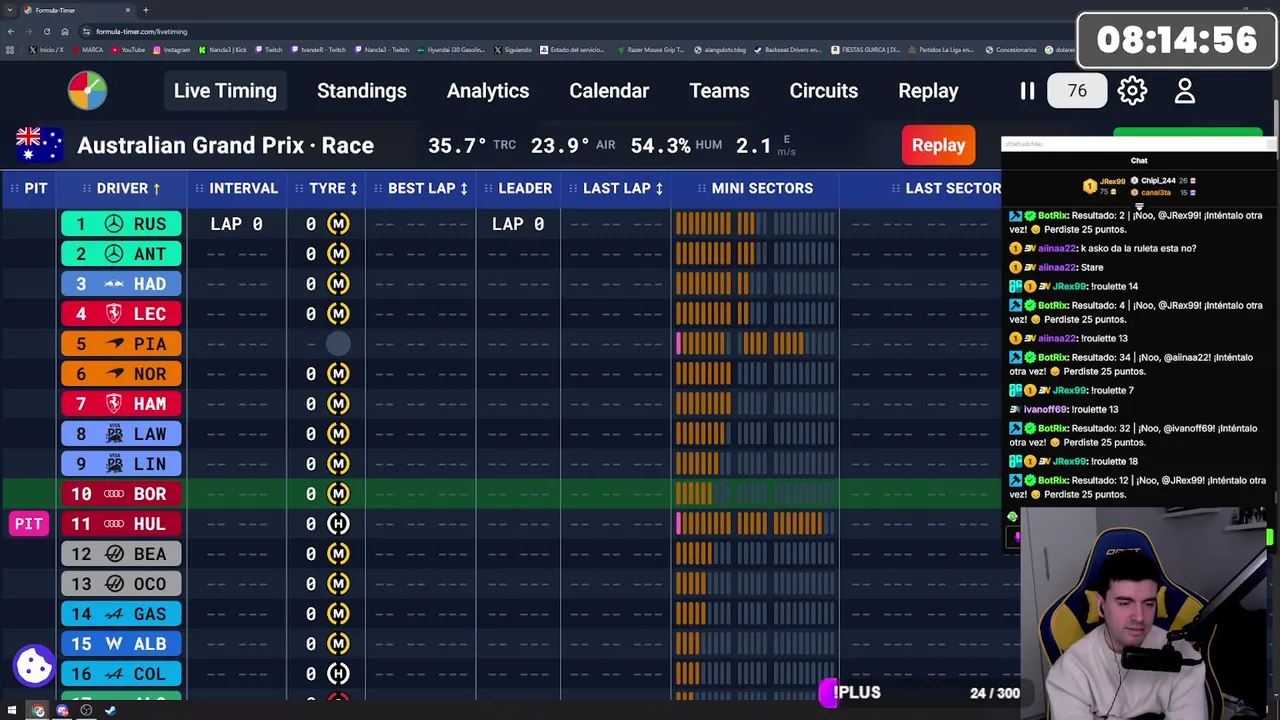Open the Analytics page

coord(488,91)
